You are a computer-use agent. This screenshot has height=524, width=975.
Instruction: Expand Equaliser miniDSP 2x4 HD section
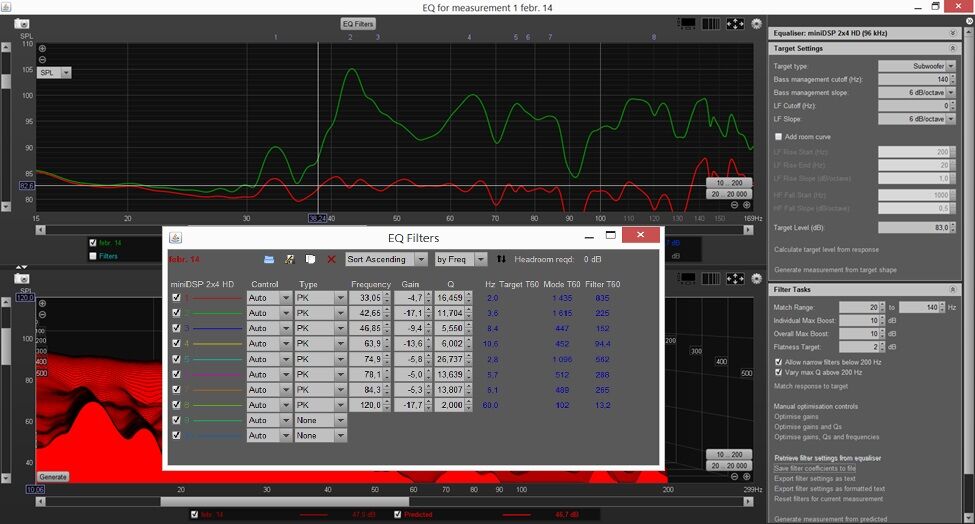952,33
